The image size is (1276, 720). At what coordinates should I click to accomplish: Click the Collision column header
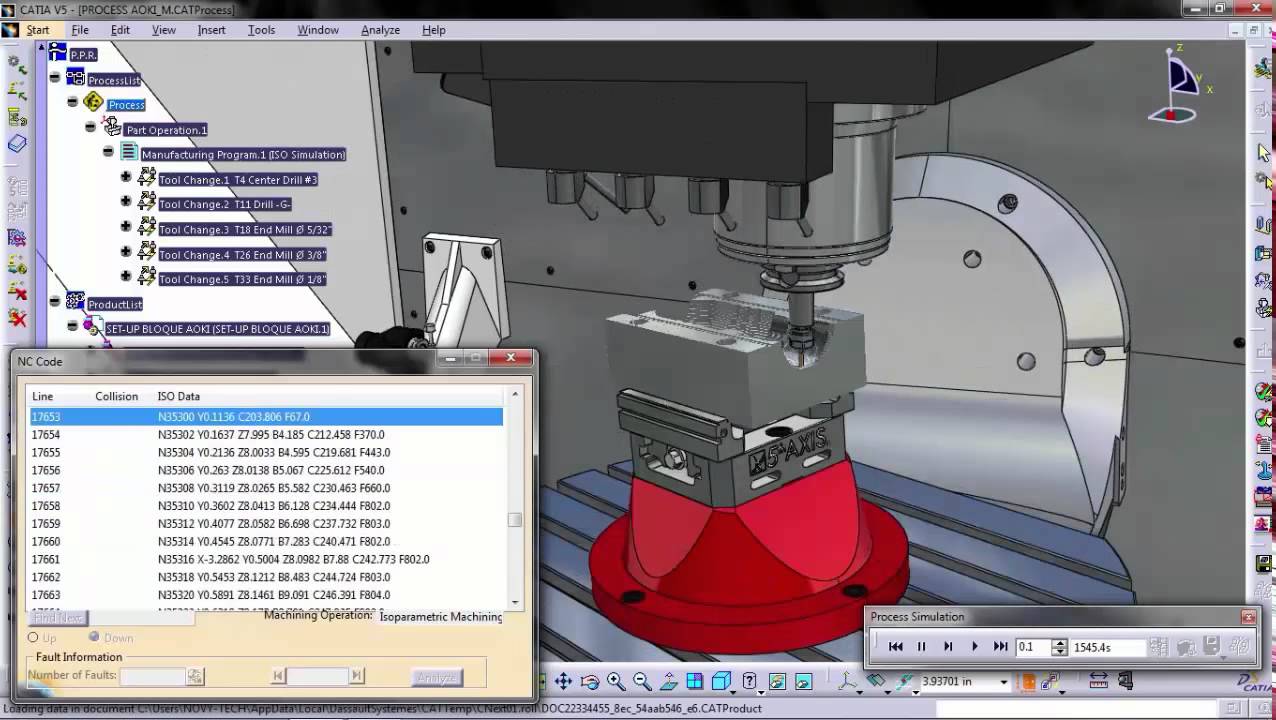pos(116,396)
